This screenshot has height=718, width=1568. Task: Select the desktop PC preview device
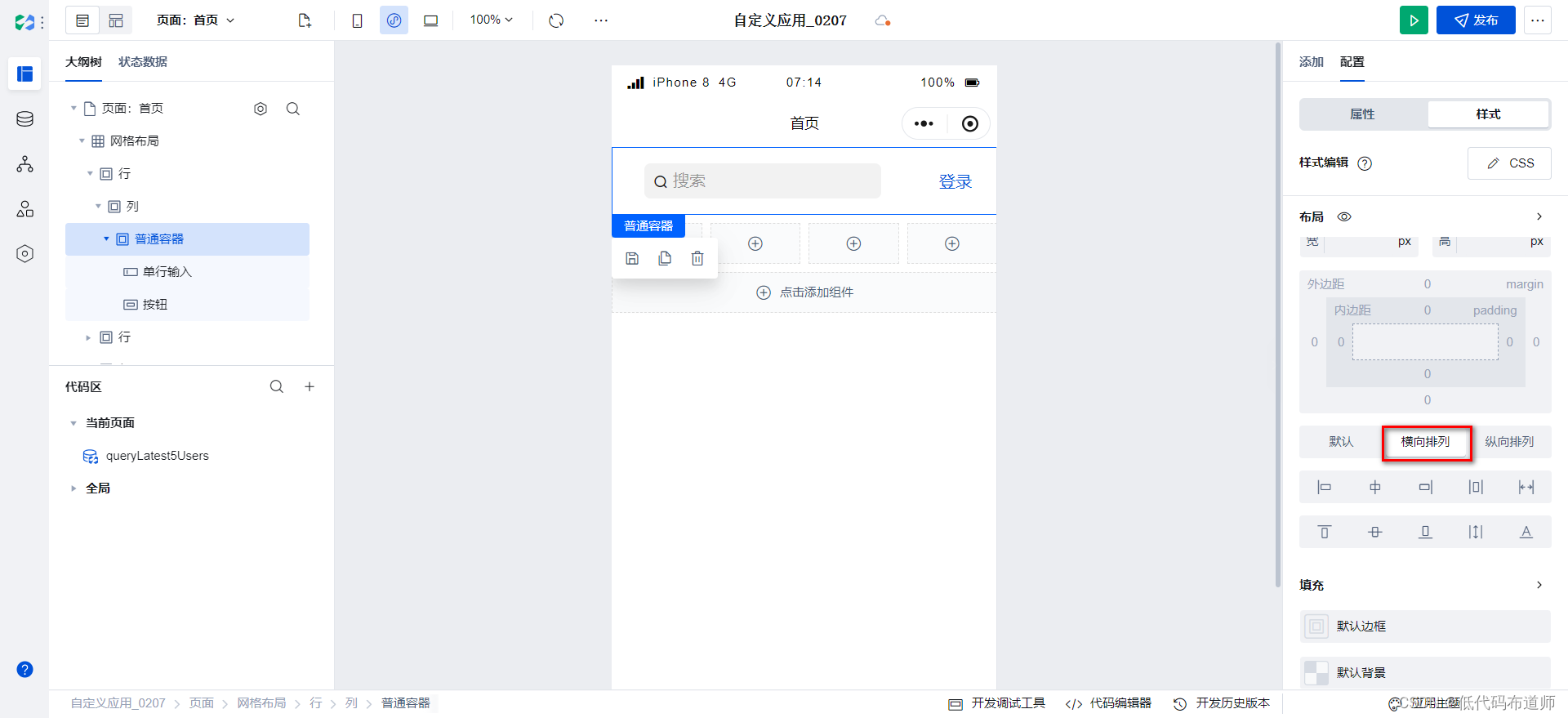coord(430,20)
